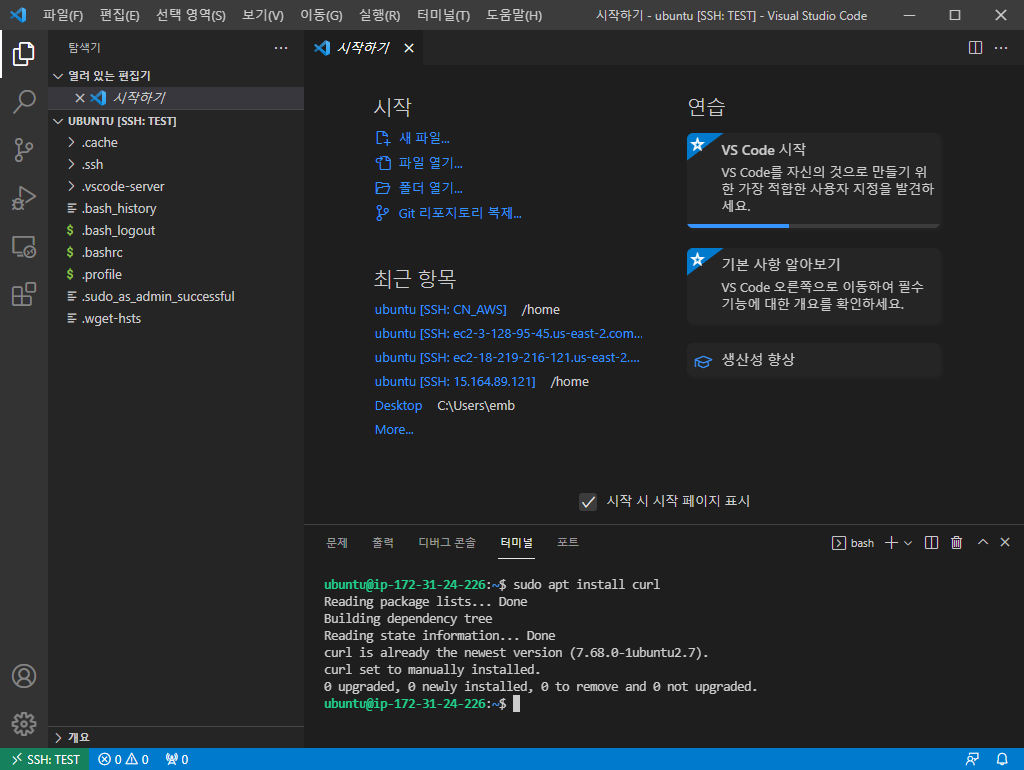Close the terminal panel
The image size is (1024, 770).
(x=1005, y=542)
